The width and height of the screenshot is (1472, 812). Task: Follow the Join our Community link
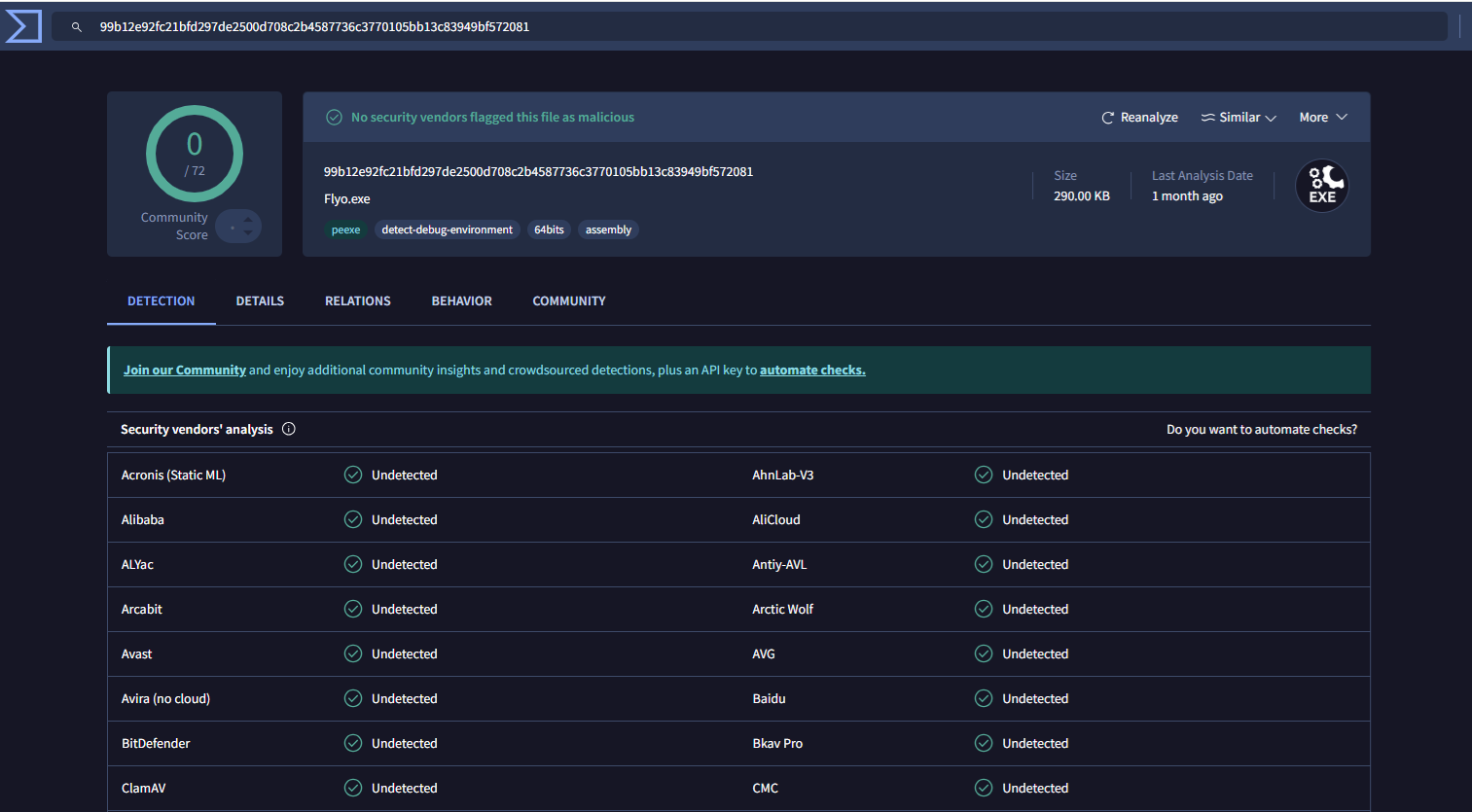(x=184, y=371)
